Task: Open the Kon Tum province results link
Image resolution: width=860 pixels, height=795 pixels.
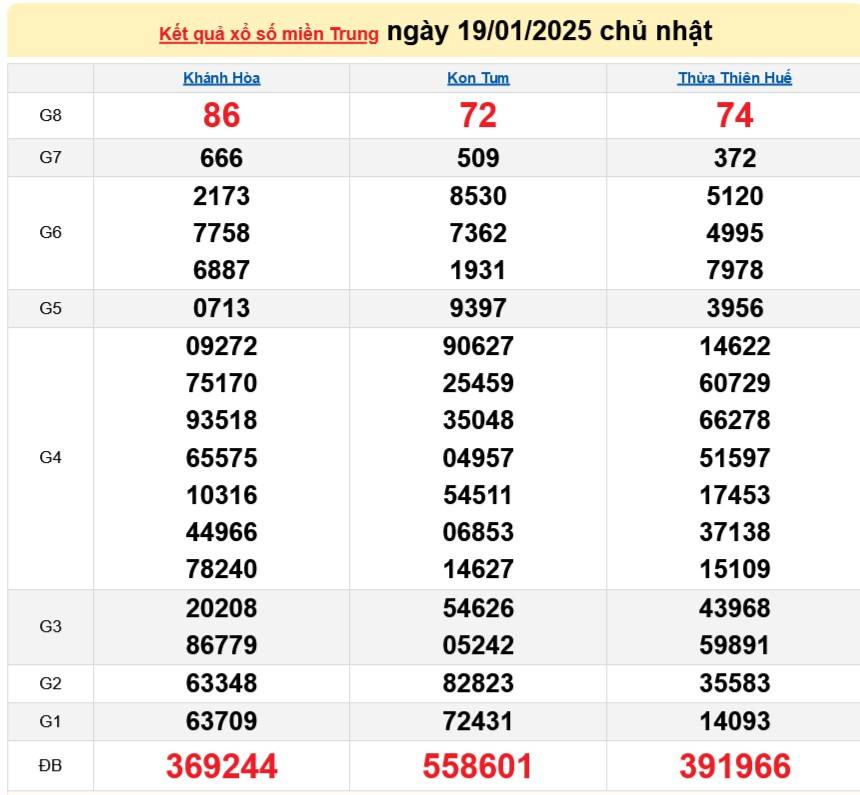Action: [477, 78]
